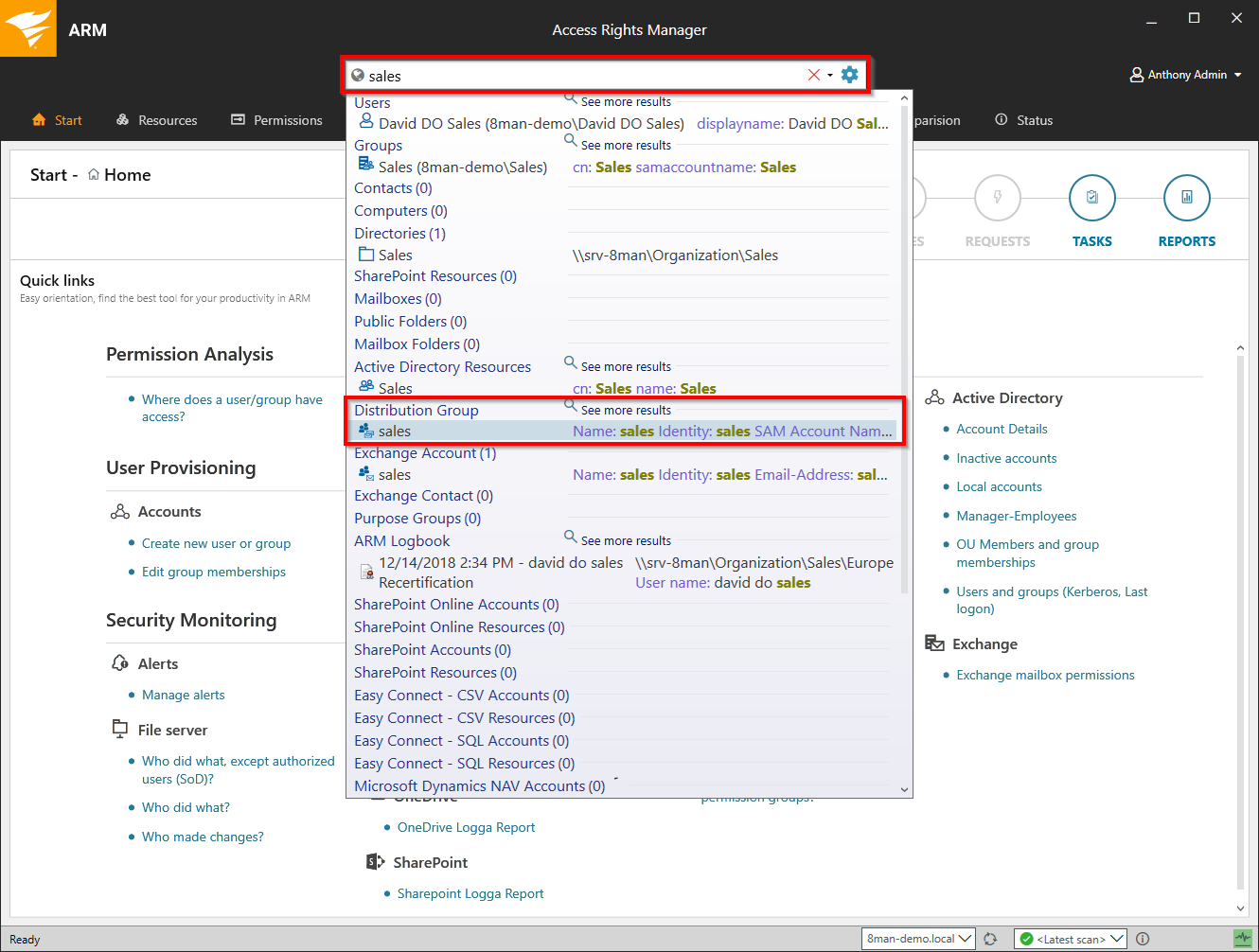Open the green activity monitor icon
Image resolution: width=1259 pixels, height=952 pixels.
1241,938
